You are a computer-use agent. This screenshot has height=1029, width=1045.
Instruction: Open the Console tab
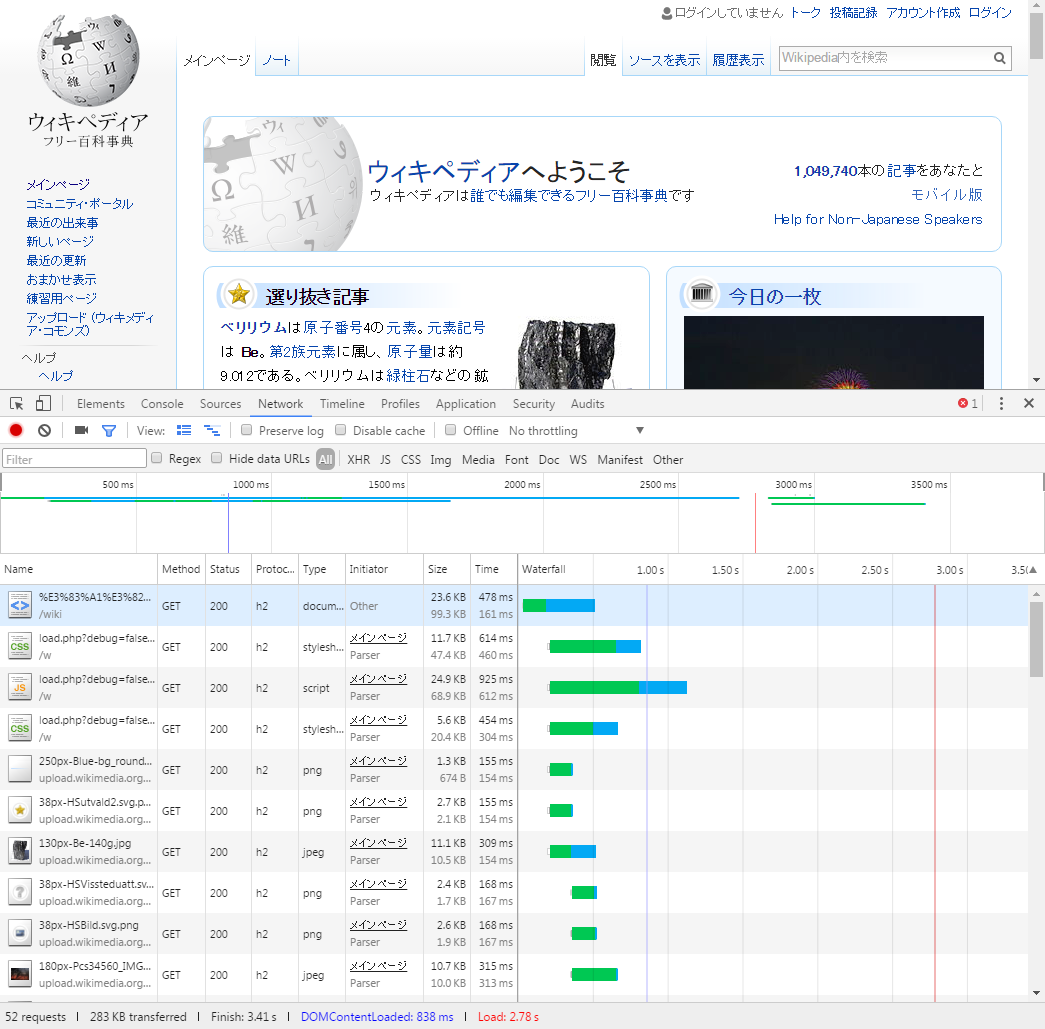pos(162,404)
